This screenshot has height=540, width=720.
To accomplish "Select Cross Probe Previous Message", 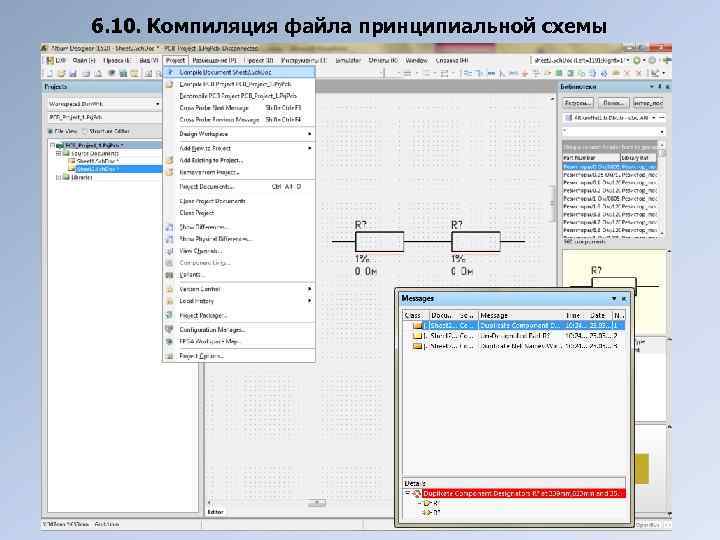I will (x=239, y=119).
